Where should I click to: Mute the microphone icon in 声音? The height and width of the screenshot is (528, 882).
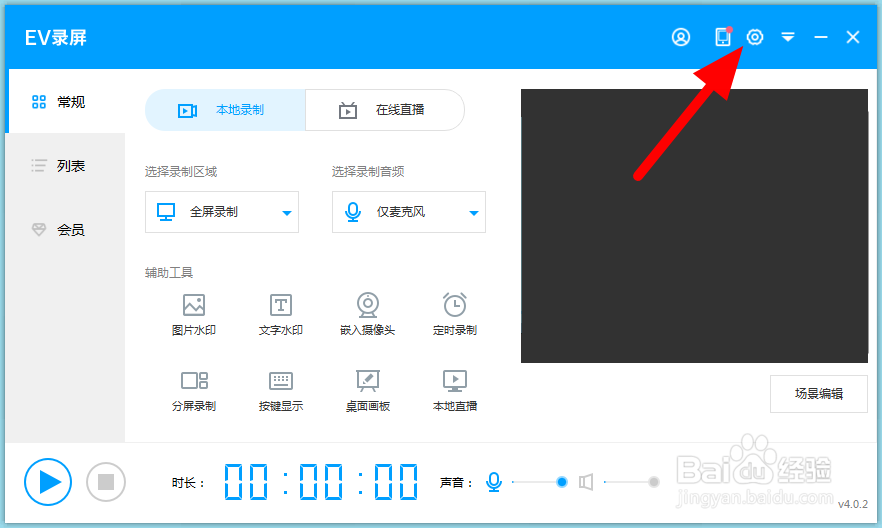(x=494, y=482)
